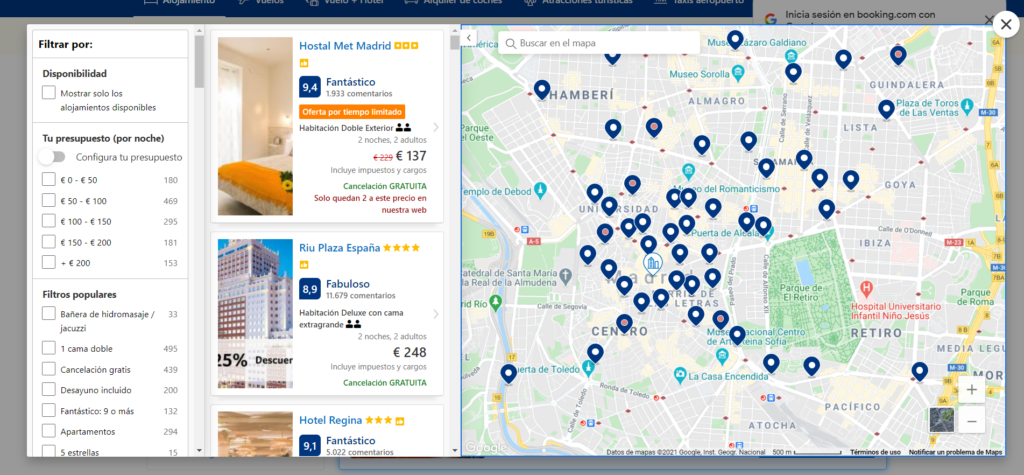Image resolution: width=1024 pixels, height=475 pixels.
Task: Click Plaza de Toros de Las Ventas landmark icon
Action: pyautogui.click(x=968, y=106)
